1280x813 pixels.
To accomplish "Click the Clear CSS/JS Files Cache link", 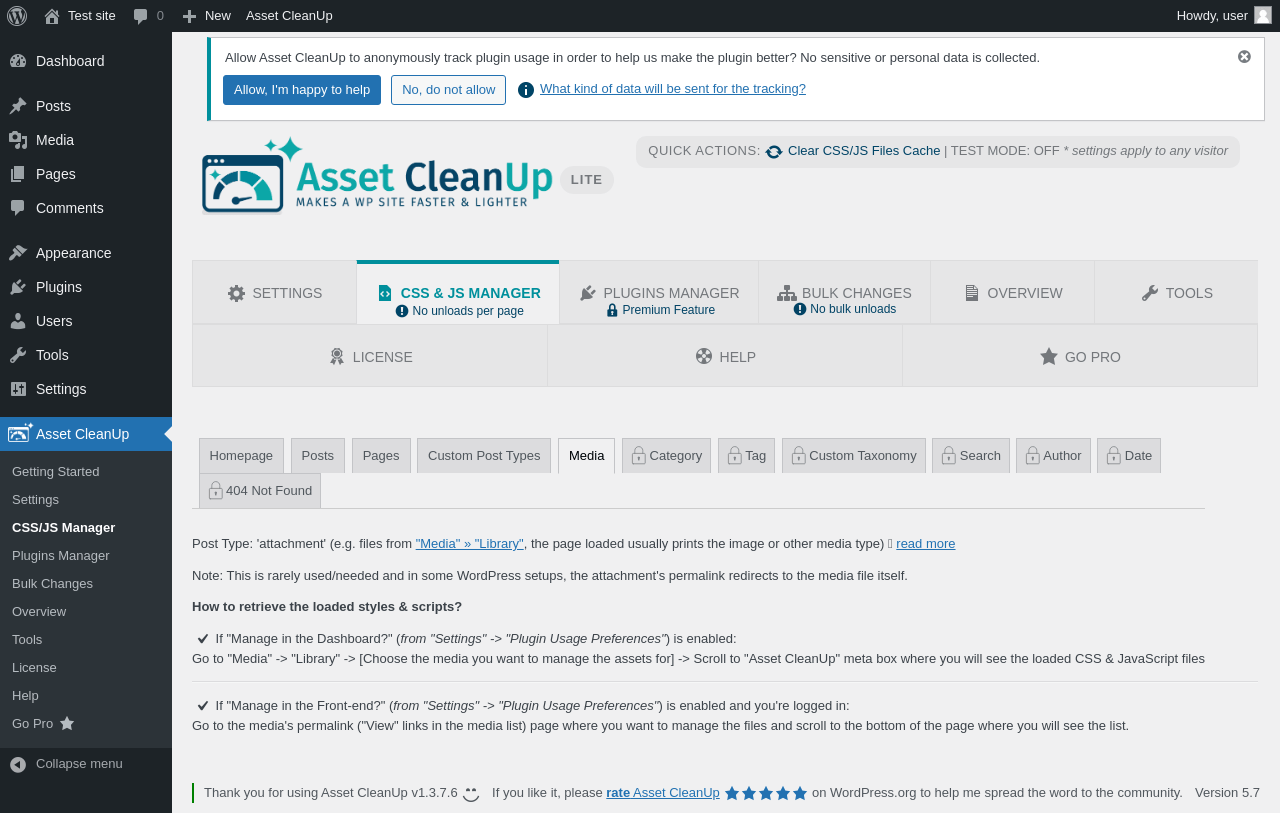I will point(864,151).
